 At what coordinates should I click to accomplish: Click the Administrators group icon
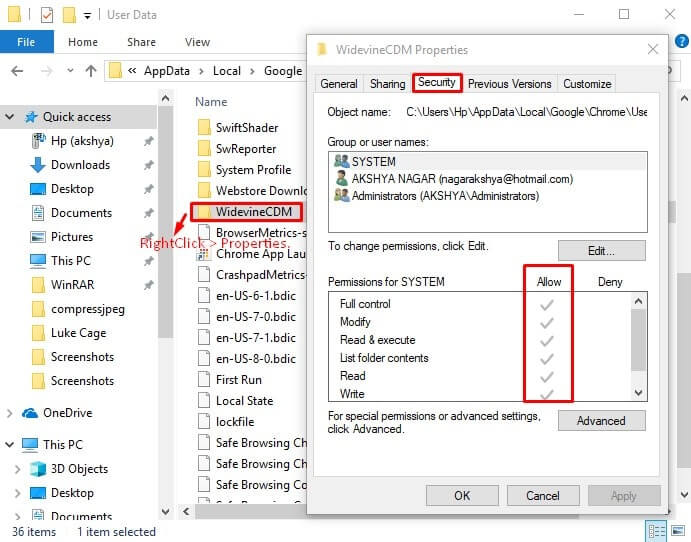[341, 195]
